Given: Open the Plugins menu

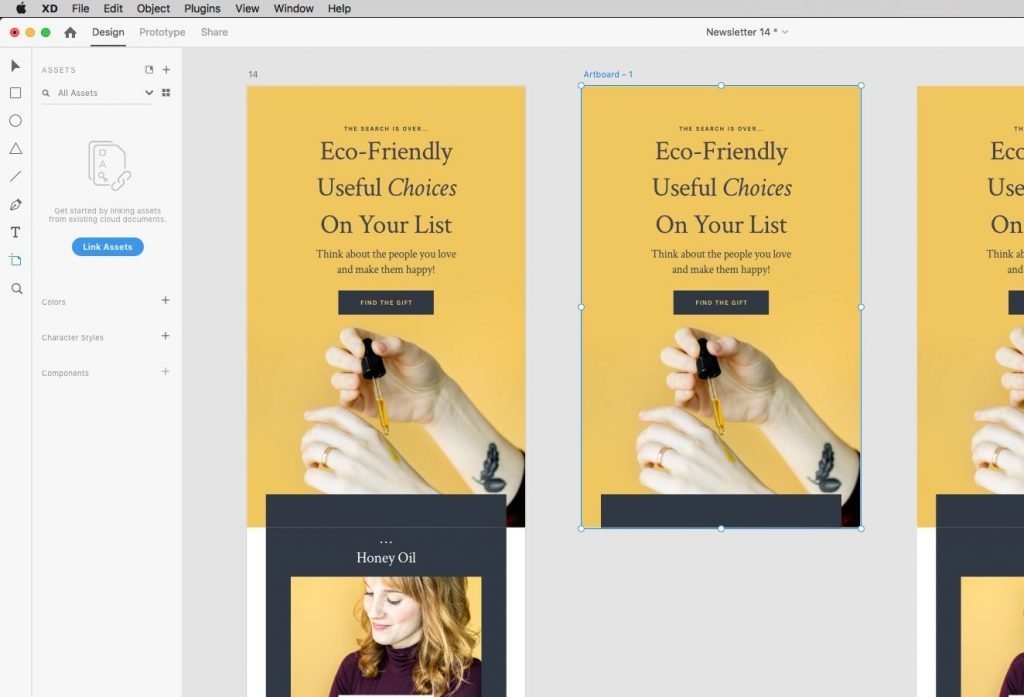Looking at the screenshot, I should pos(202,8).
